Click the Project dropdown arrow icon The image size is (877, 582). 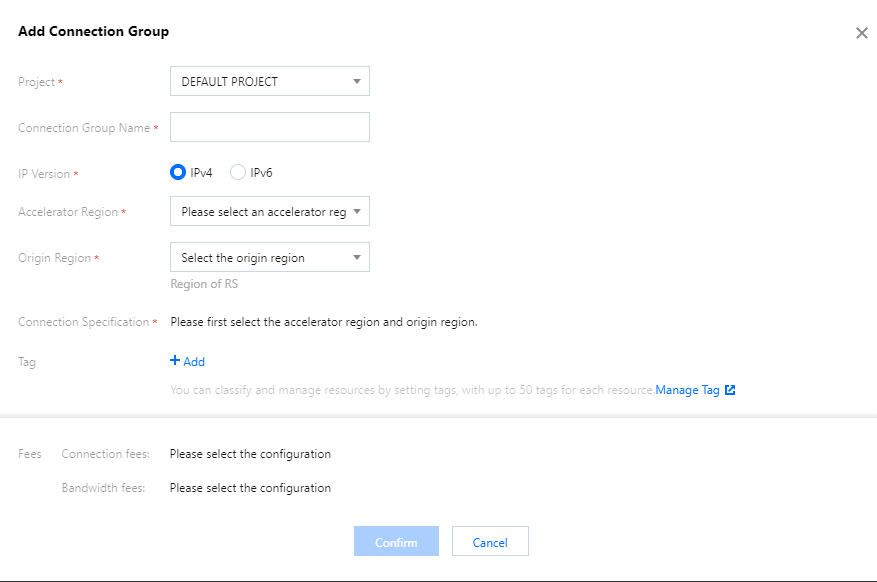357,82
